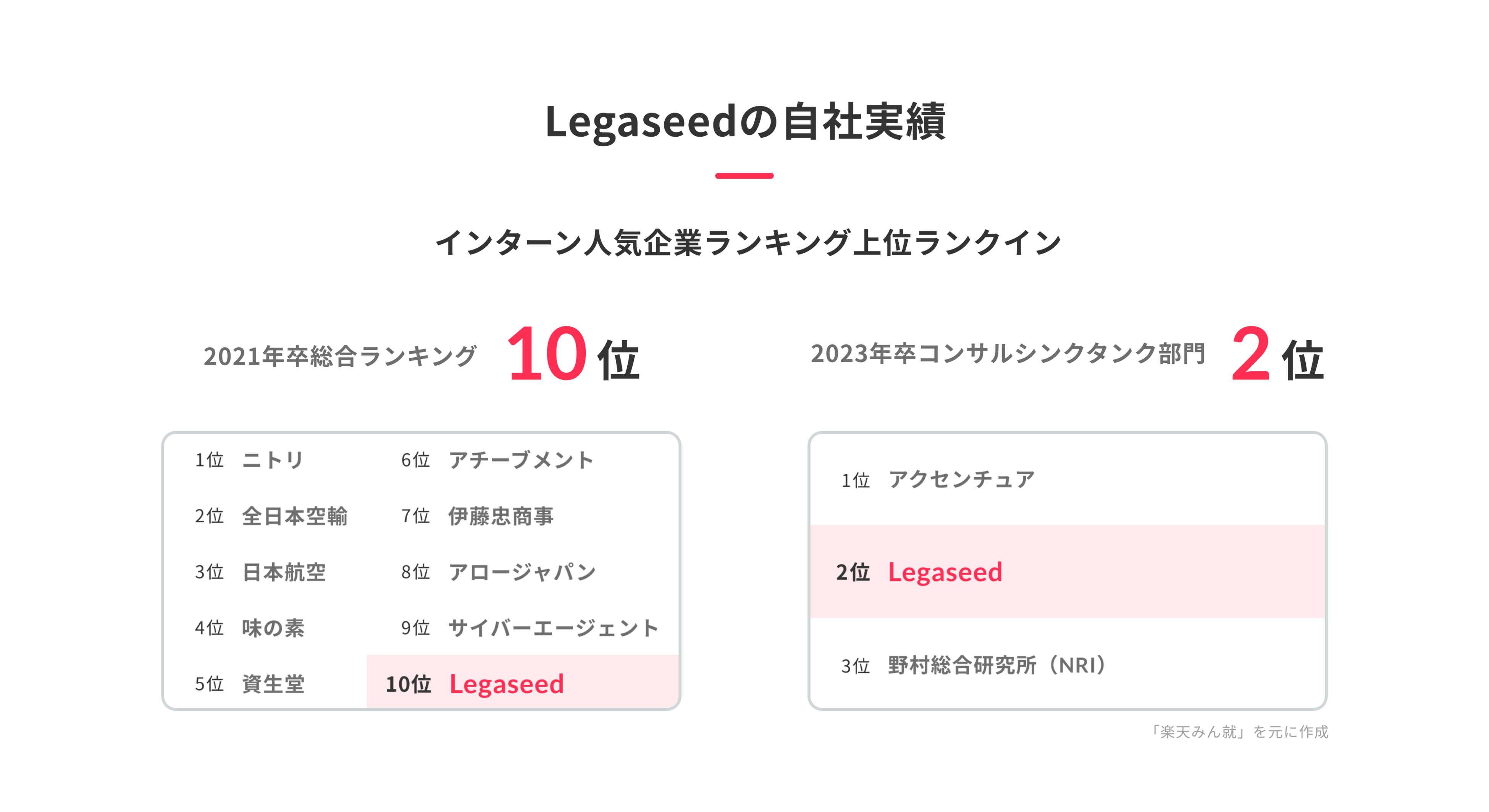Click the 4位 味の素 entry
1489x812 pixels.
249,628
